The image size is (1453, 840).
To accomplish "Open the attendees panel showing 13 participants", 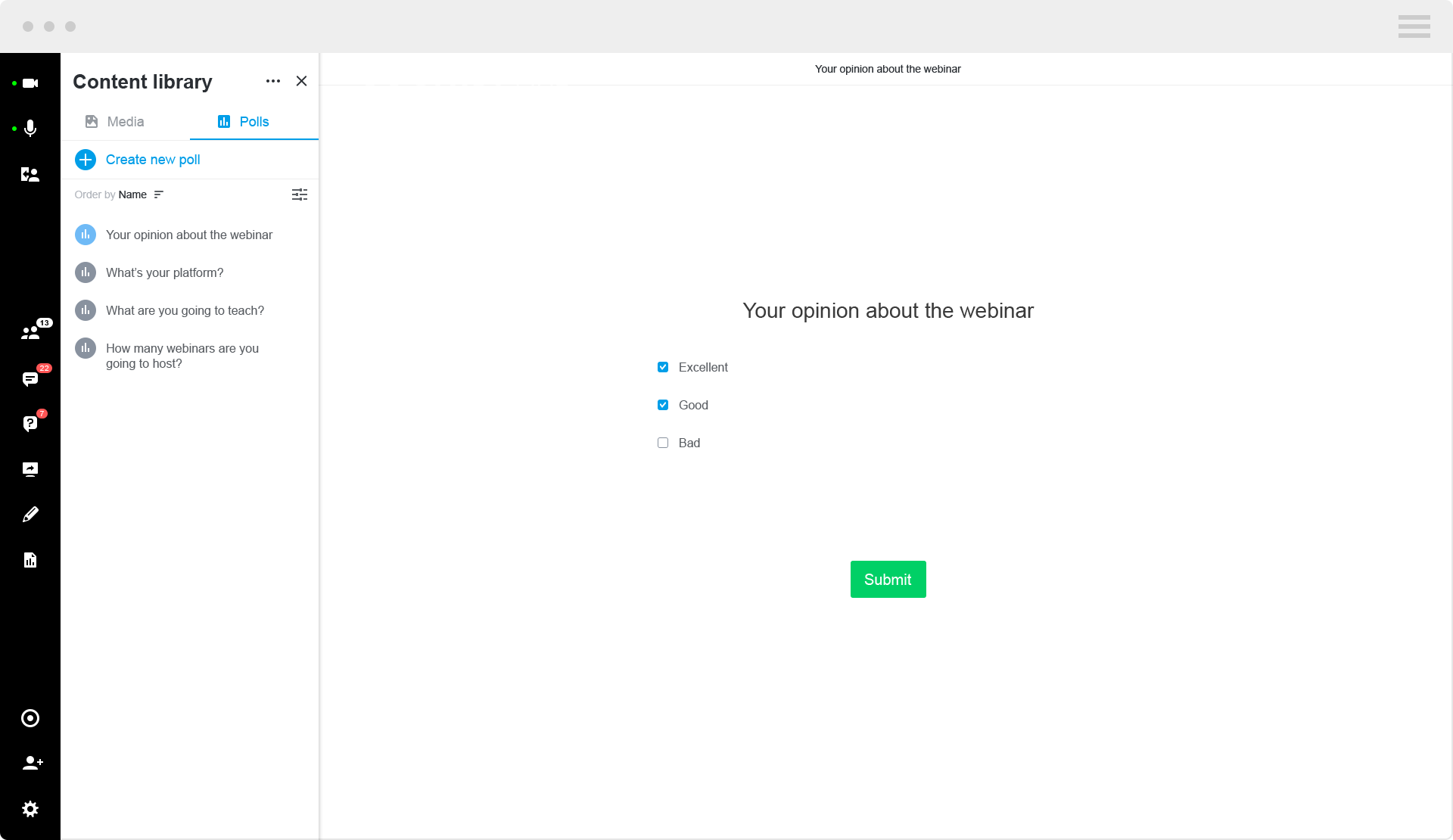I will [x=30, y=333].
